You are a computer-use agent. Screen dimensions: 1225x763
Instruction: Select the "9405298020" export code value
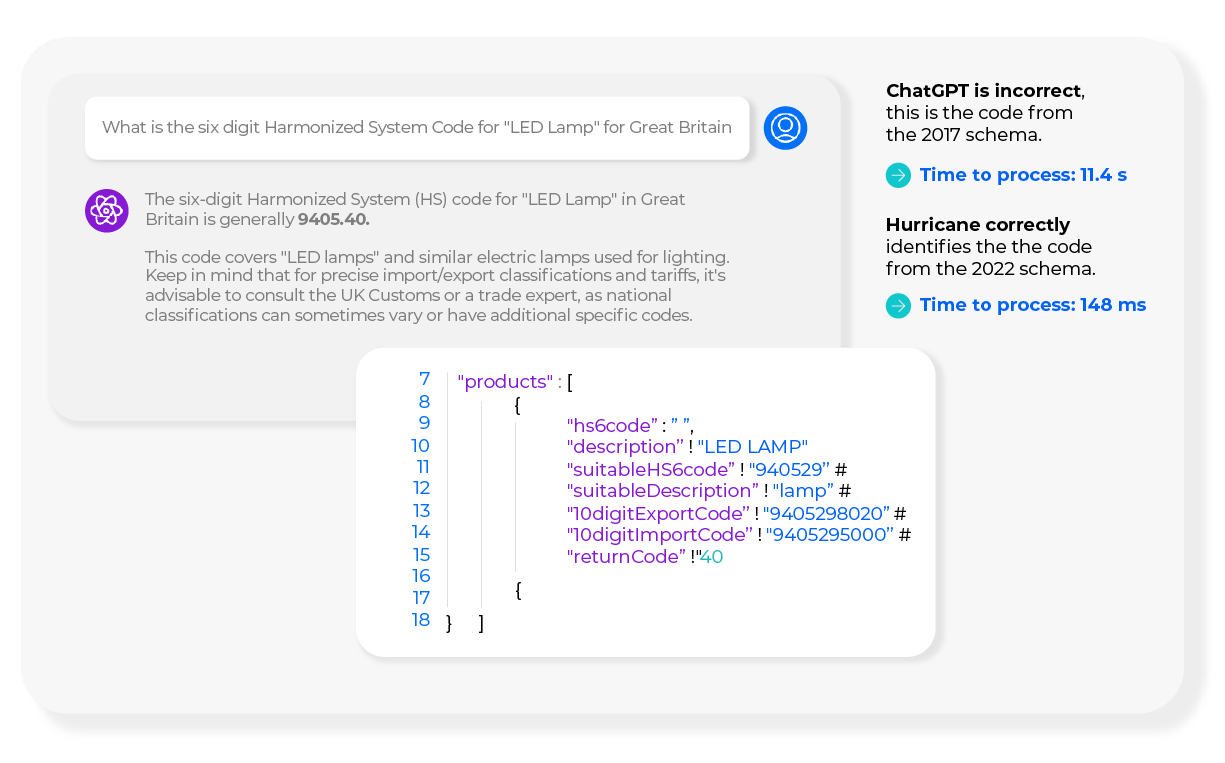point(826,513)
